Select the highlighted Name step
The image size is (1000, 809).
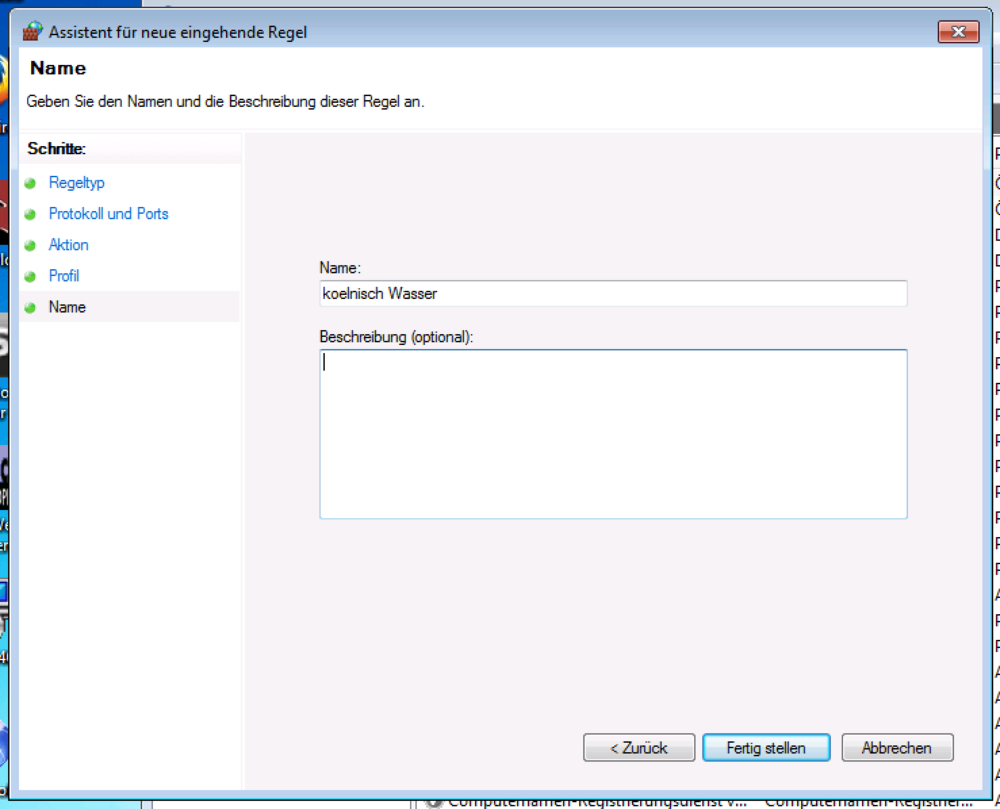pos(67,307)
